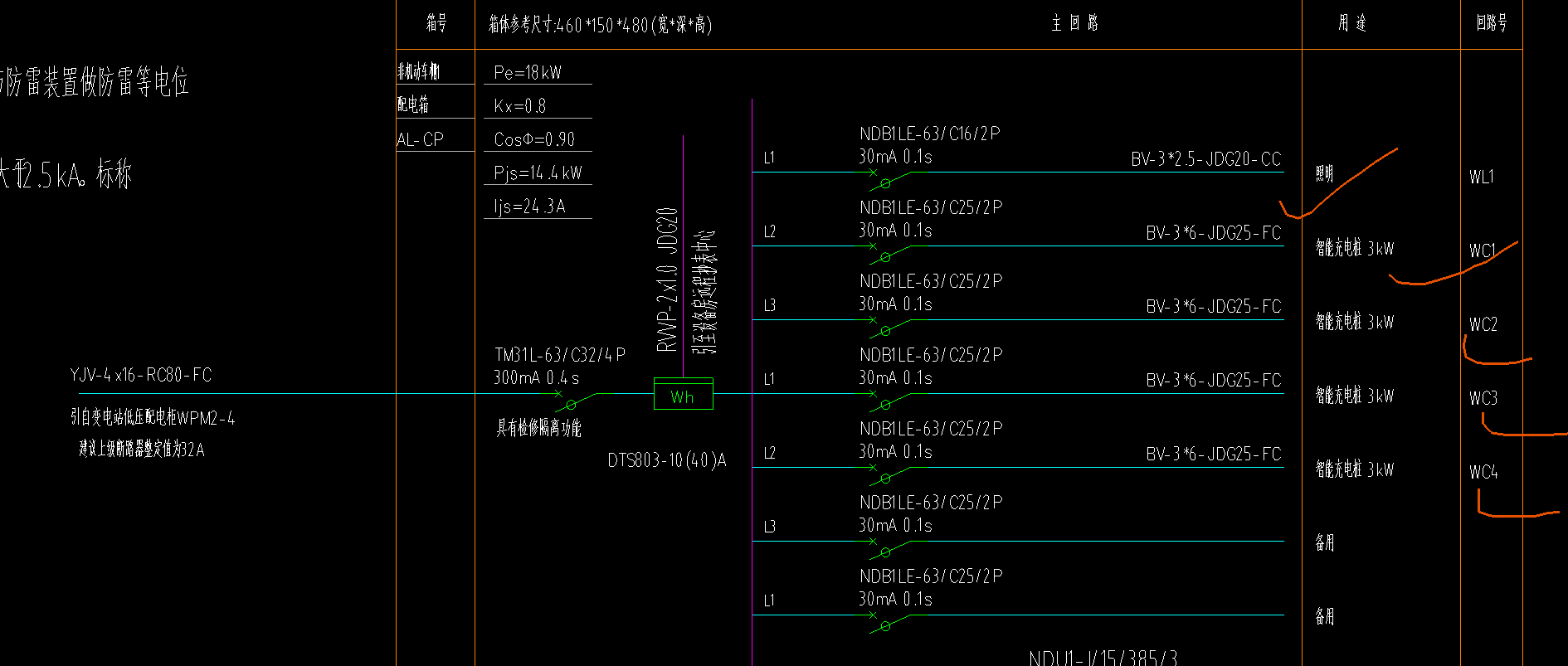Viewport: 1568px width, 666px height.
Task: Select BV-3*6-JDG25-FC cable text on WC1 circuit
Action: pyautogui.click(x=1214, y=233)
